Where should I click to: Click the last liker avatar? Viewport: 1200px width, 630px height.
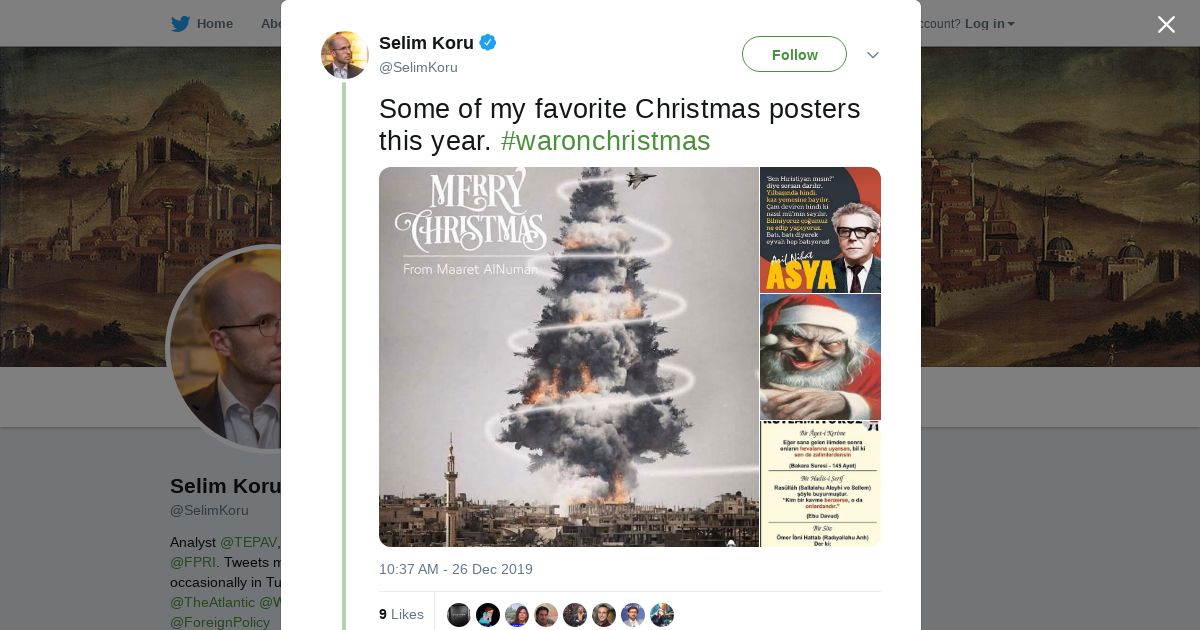[x=662, y=615]
